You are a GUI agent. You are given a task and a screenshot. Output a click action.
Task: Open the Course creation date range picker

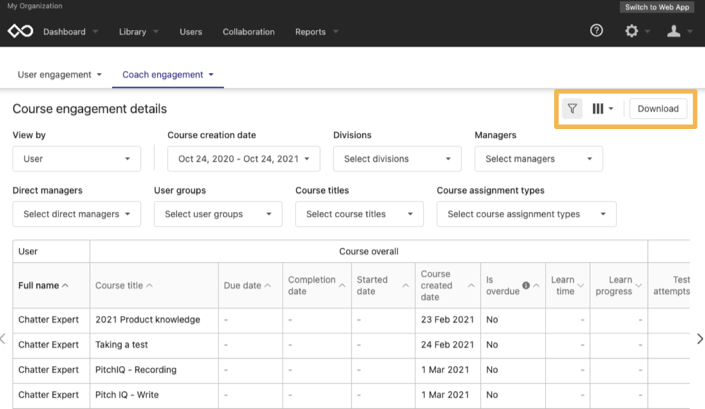[244, 159]
